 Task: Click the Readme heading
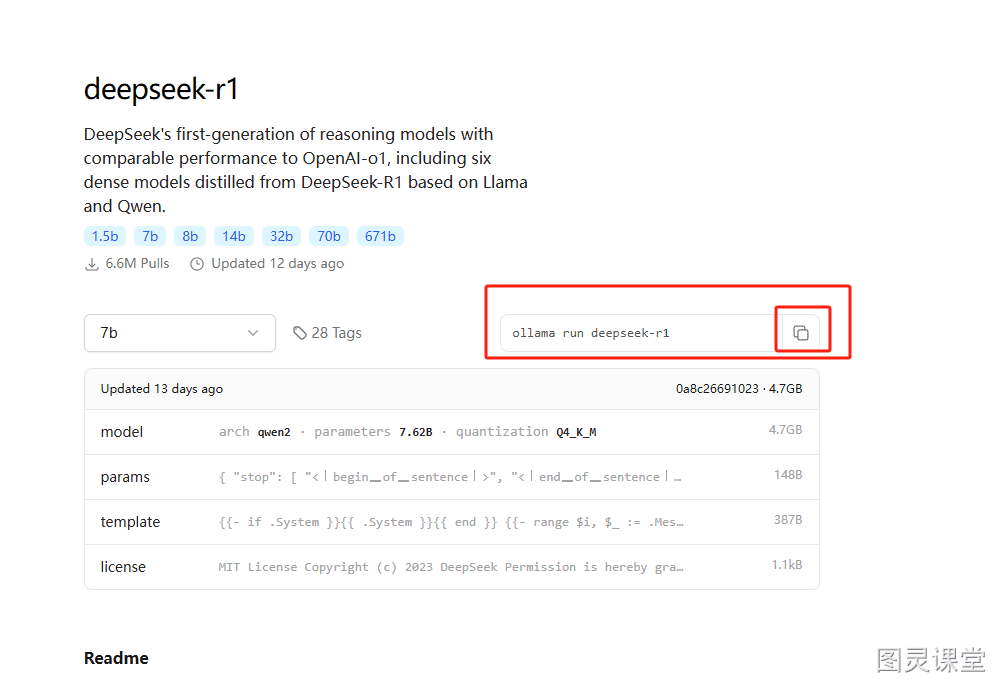pos(116,659)
